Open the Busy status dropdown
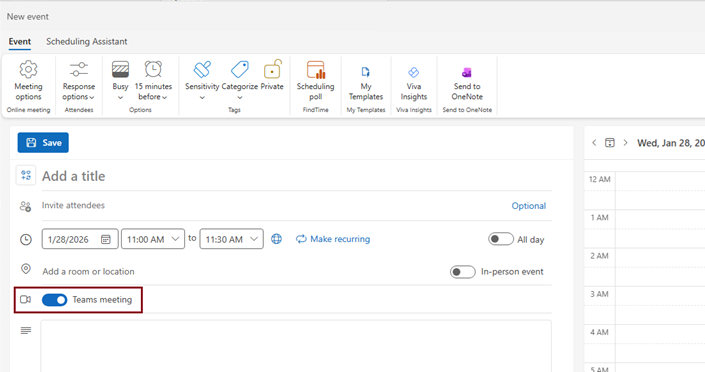This screenshot has height=372, width=705. [x=120, y=82]
